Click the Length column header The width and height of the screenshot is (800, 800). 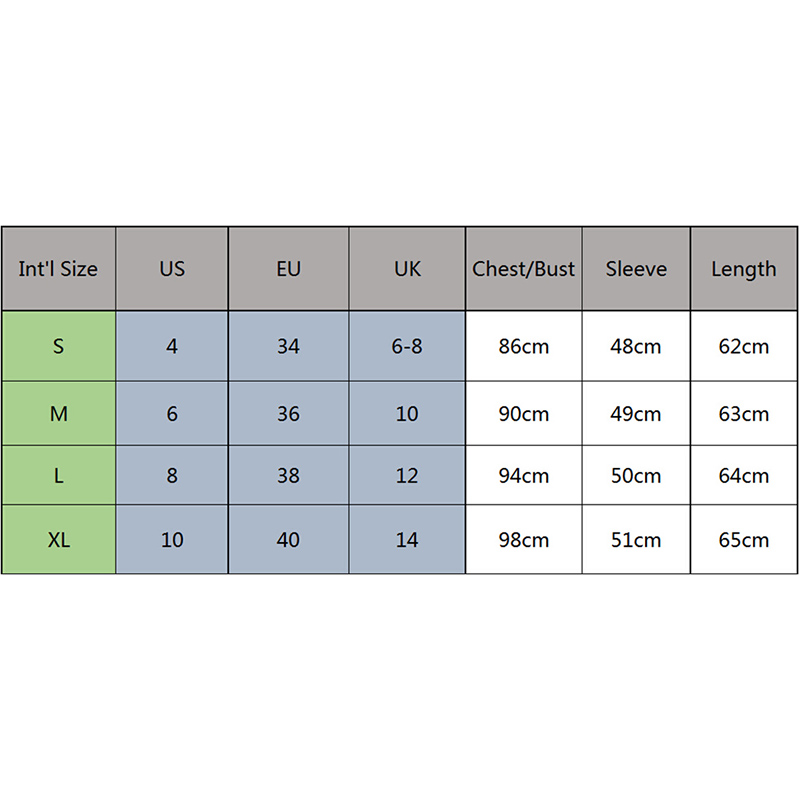click(744, 269)
